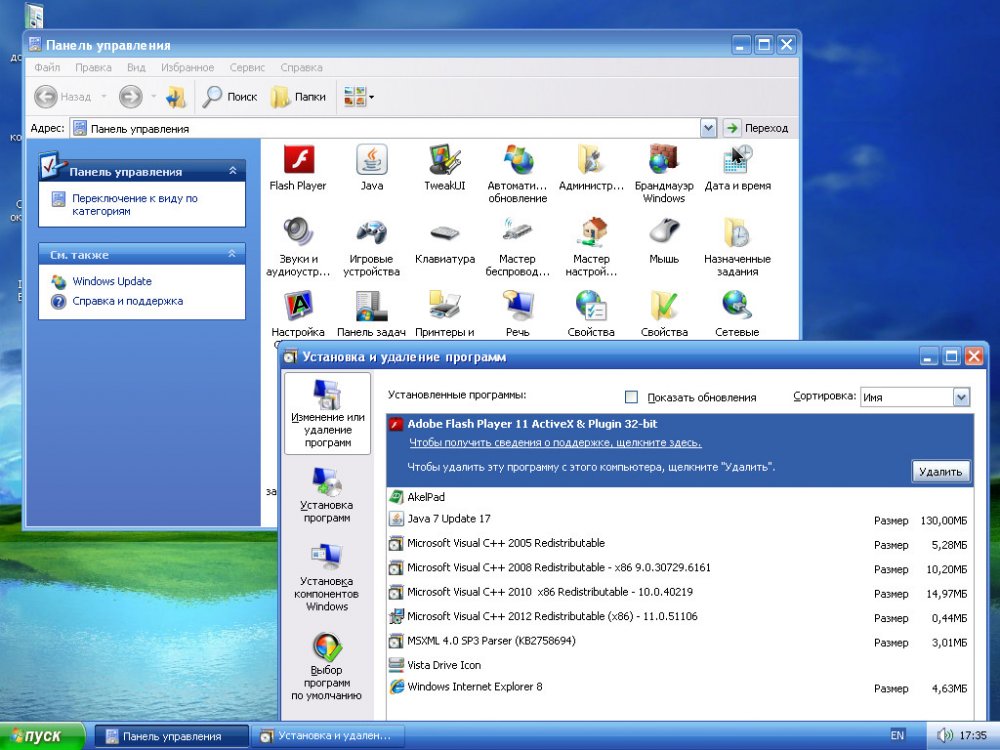Open Поиск in the Control Panel toolbar
Screen dimensions: 1000x750
coord(230,97)
